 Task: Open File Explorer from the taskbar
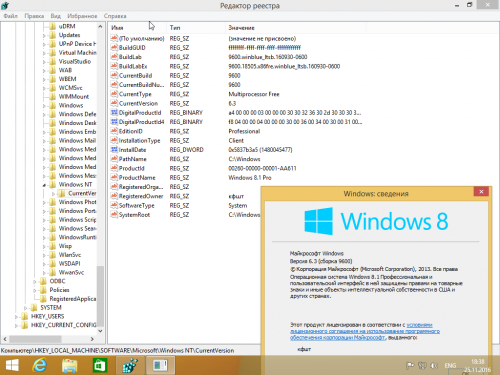(x=70, y=366)
